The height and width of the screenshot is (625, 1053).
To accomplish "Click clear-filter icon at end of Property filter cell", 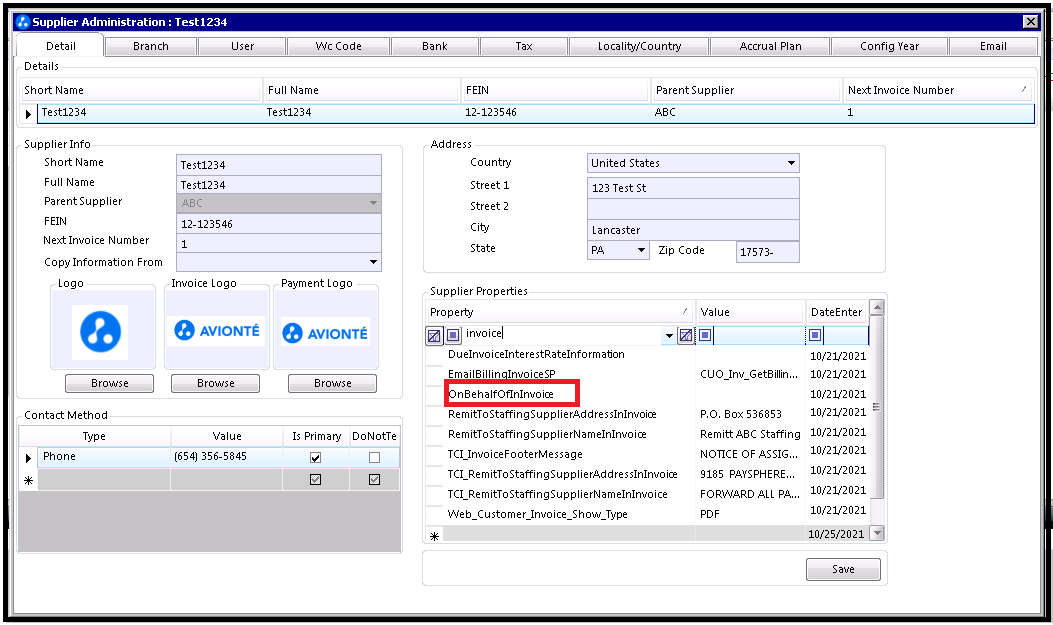I will [686, 335].
